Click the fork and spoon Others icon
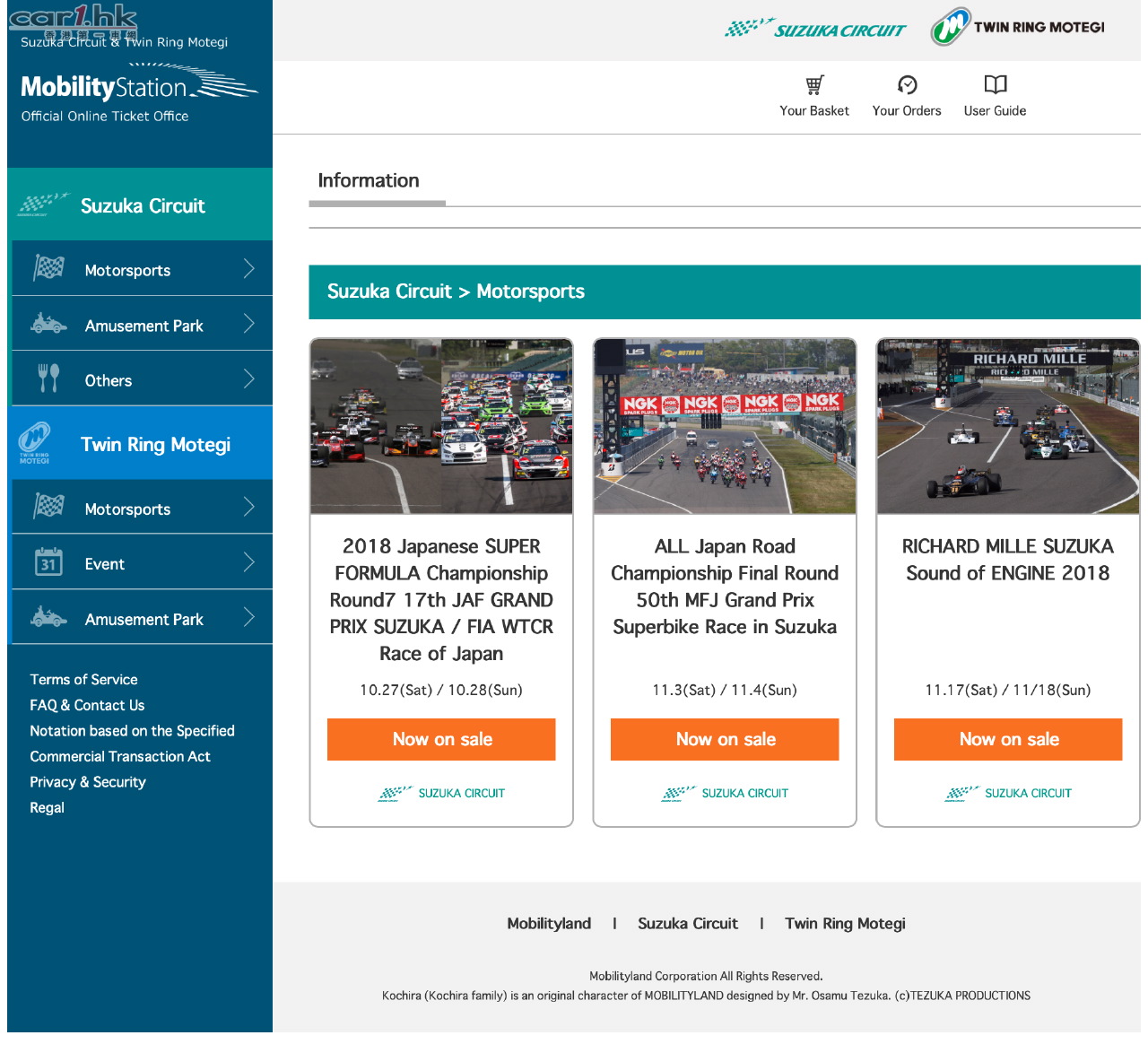 (x=48, y=378)
